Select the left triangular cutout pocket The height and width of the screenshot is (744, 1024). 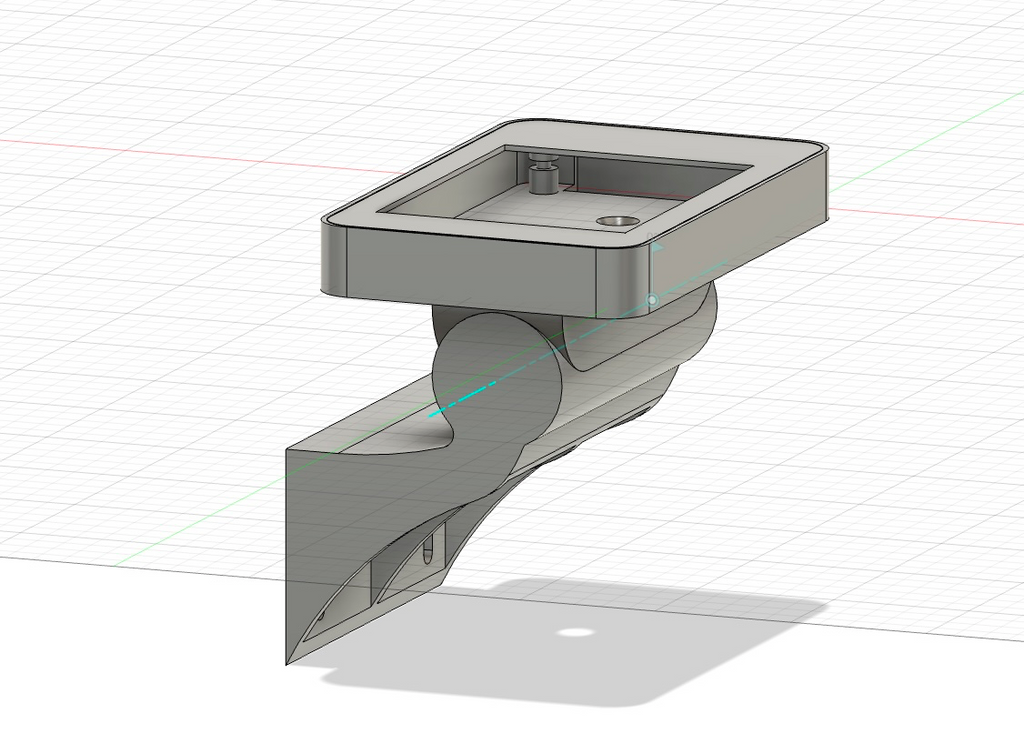(336, 601)
